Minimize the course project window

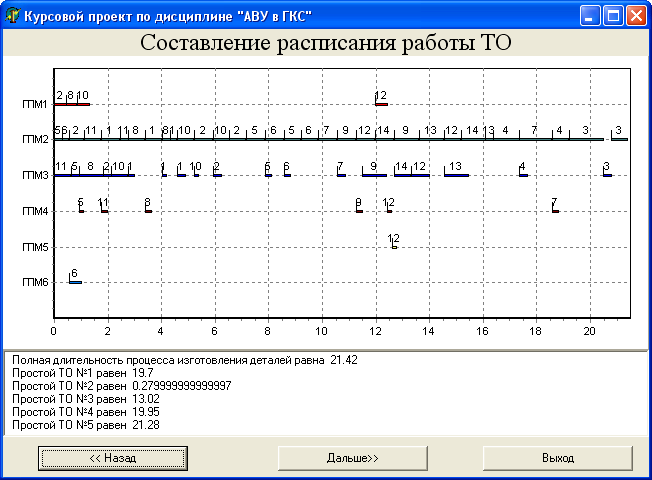(590, 15)
